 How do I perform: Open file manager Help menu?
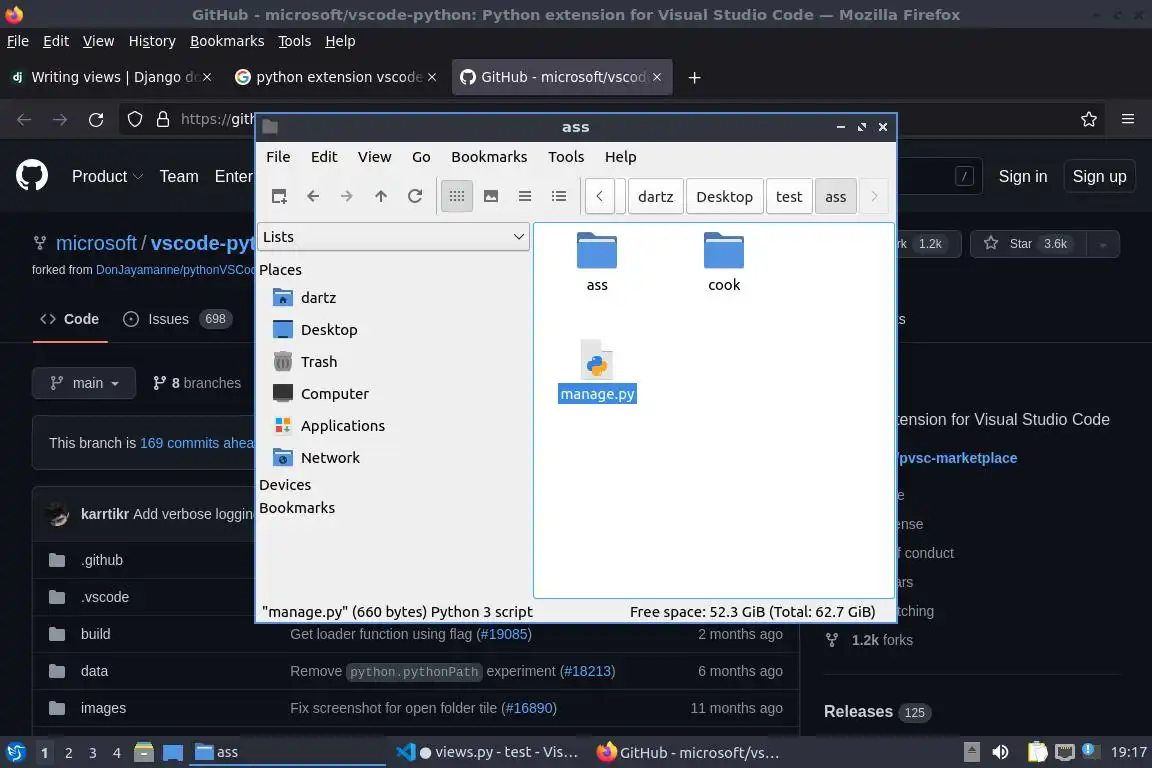point(621,157)
